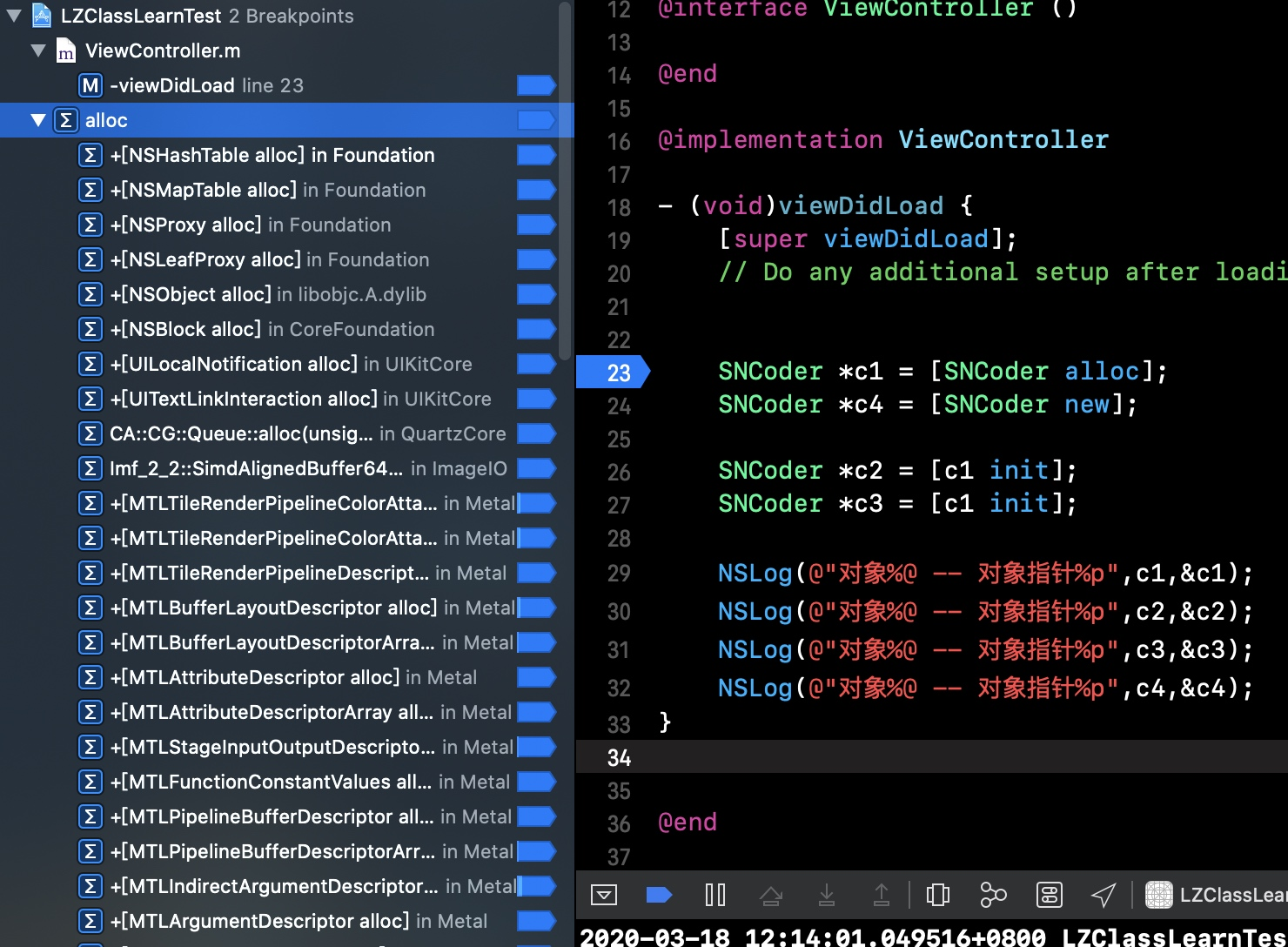Disable the -viewDidLoad line 23 breakpoint toggle
The image size is (1288, 947).
(536, 85)
